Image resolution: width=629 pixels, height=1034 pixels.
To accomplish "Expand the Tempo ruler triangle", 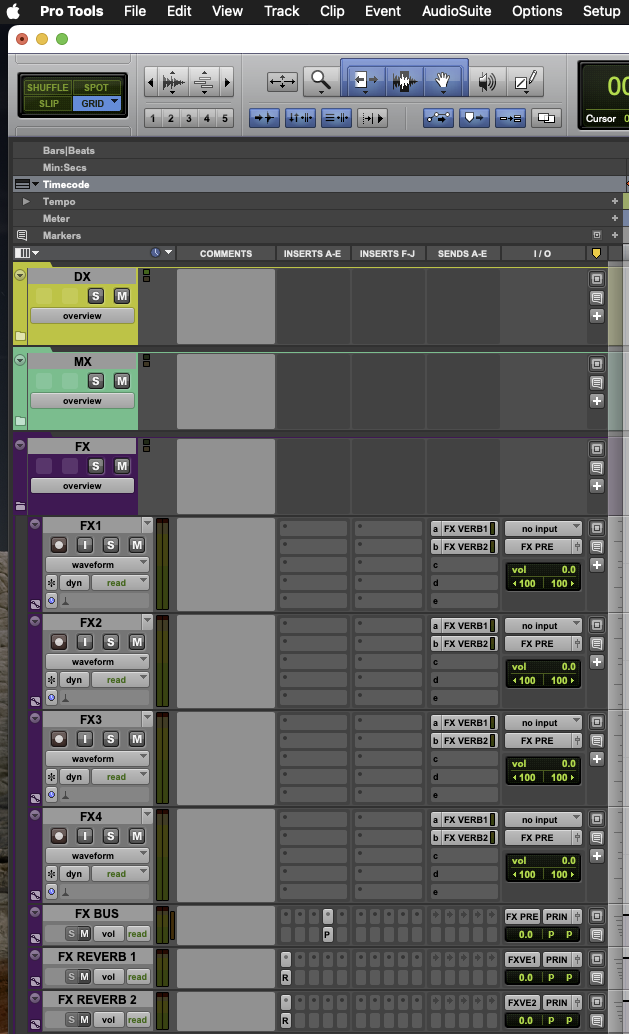I will coord(26,201).
